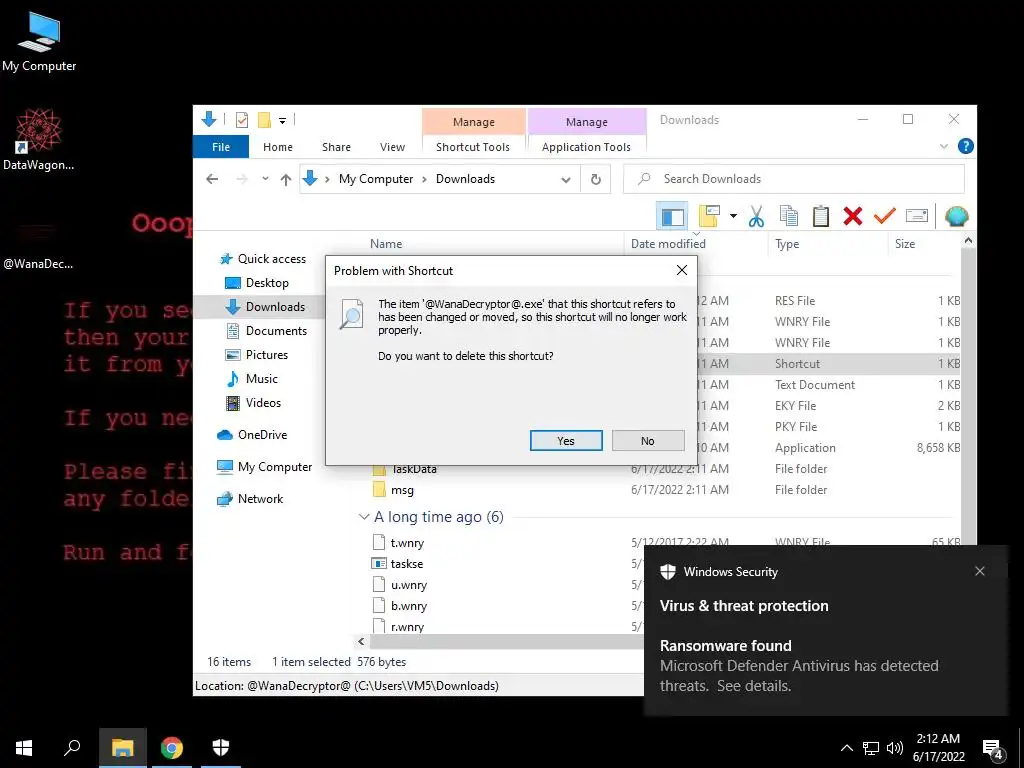This screenshot has width=1024, height=768.
Task: Switch to the Share ribbon tab
Action: pos(336,147)
